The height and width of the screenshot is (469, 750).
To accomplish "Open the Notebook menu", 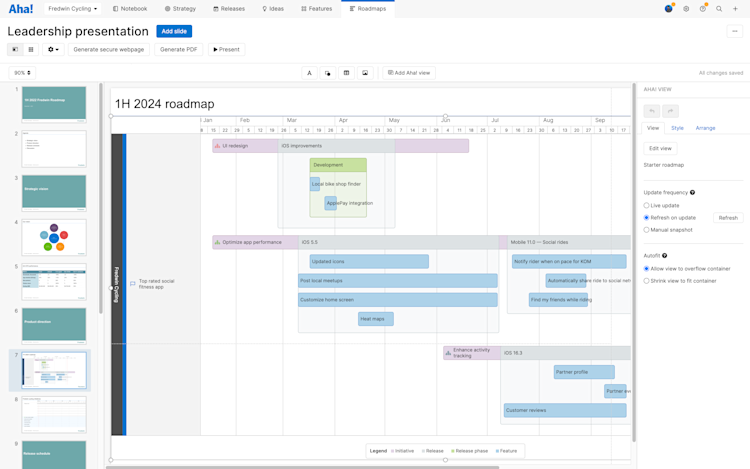I will point(130,9).
